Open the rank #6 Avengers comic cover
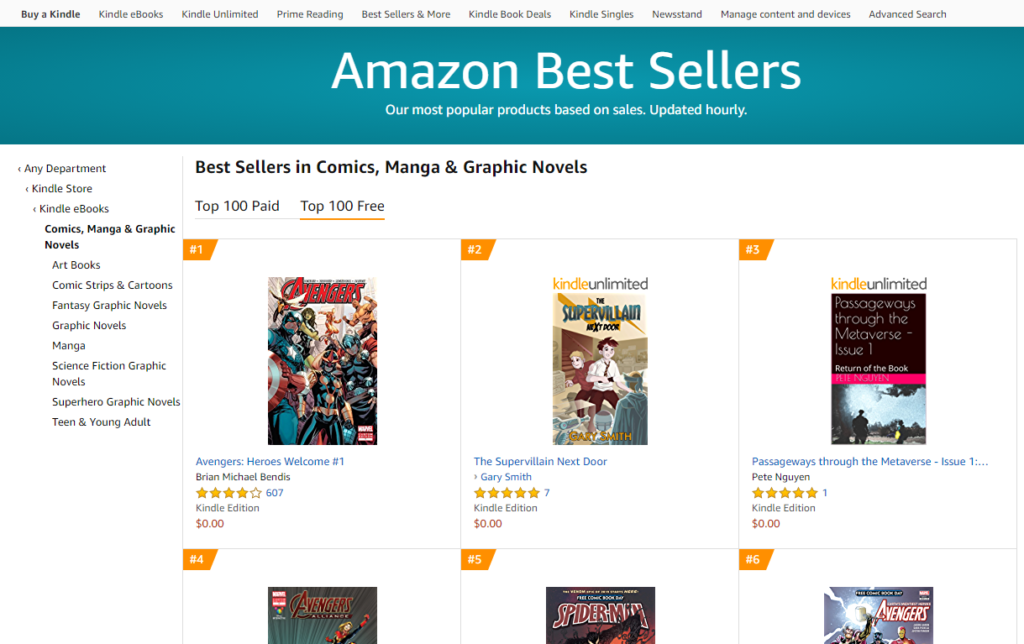The image size is (1024, 644). pyautogui.click(x=878, y=615)
